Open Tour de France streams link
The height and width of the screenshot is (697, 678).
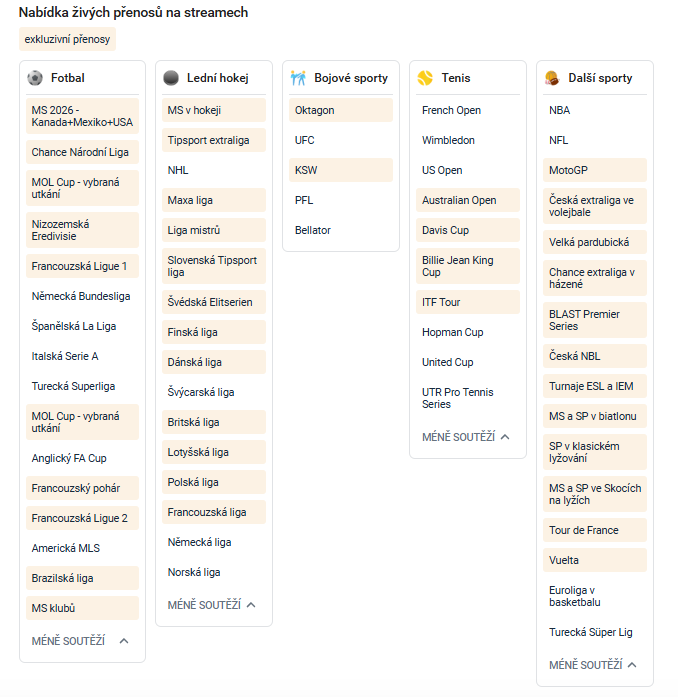(595, 530)
